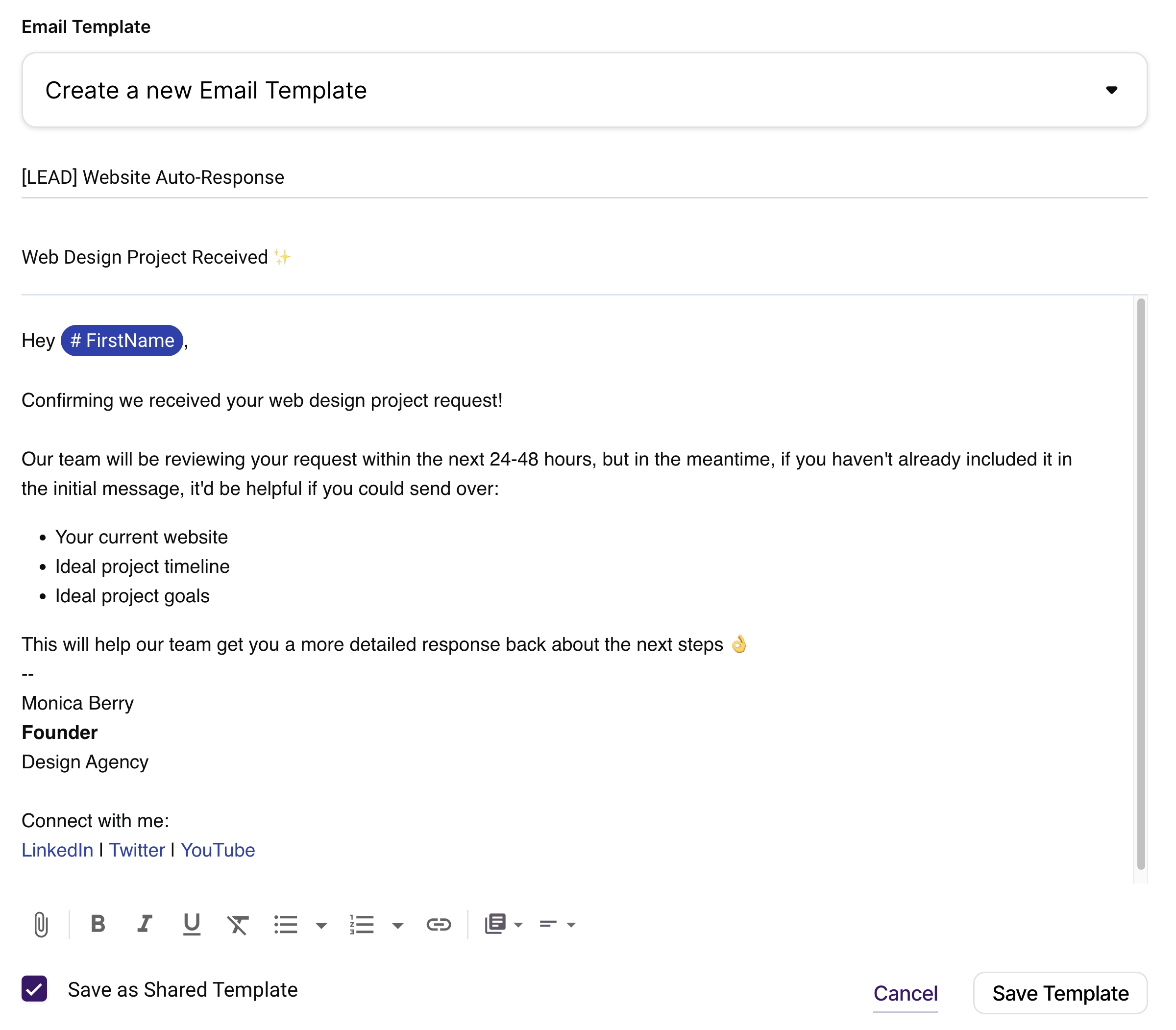The image size is (1176, 1030).
Task: Open the snippets library icon
Action: tap(495, 924)
